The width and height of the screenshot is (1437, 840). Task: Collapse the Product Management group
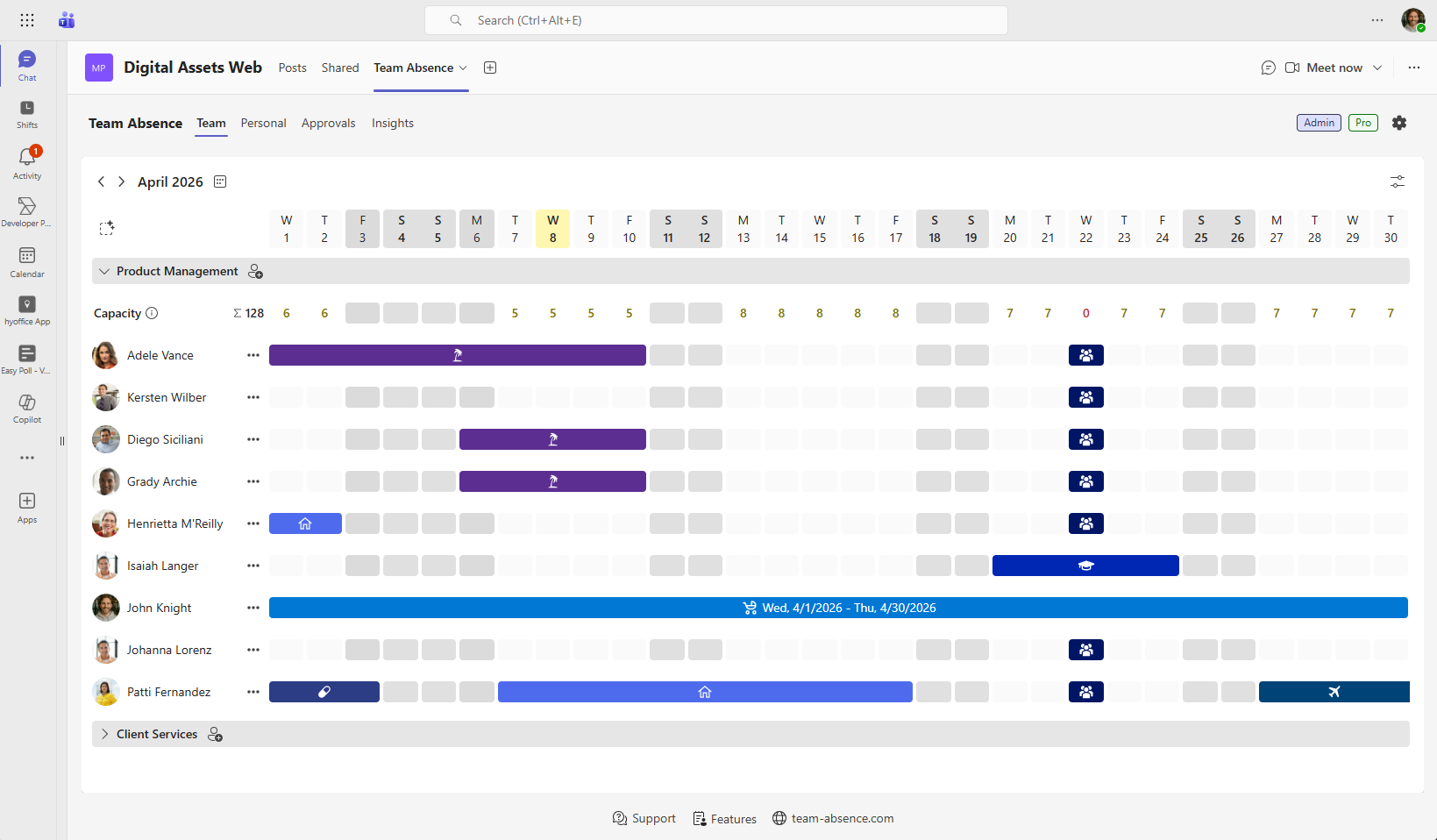pos(104,271)
